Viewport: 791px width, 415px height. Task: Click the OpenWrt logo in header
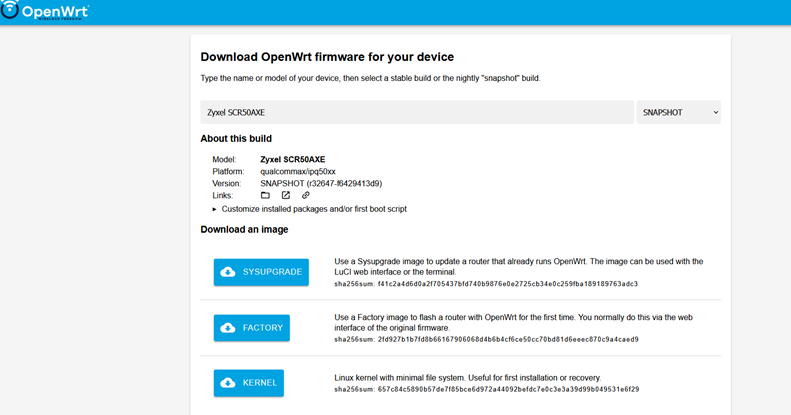point(44,10)
